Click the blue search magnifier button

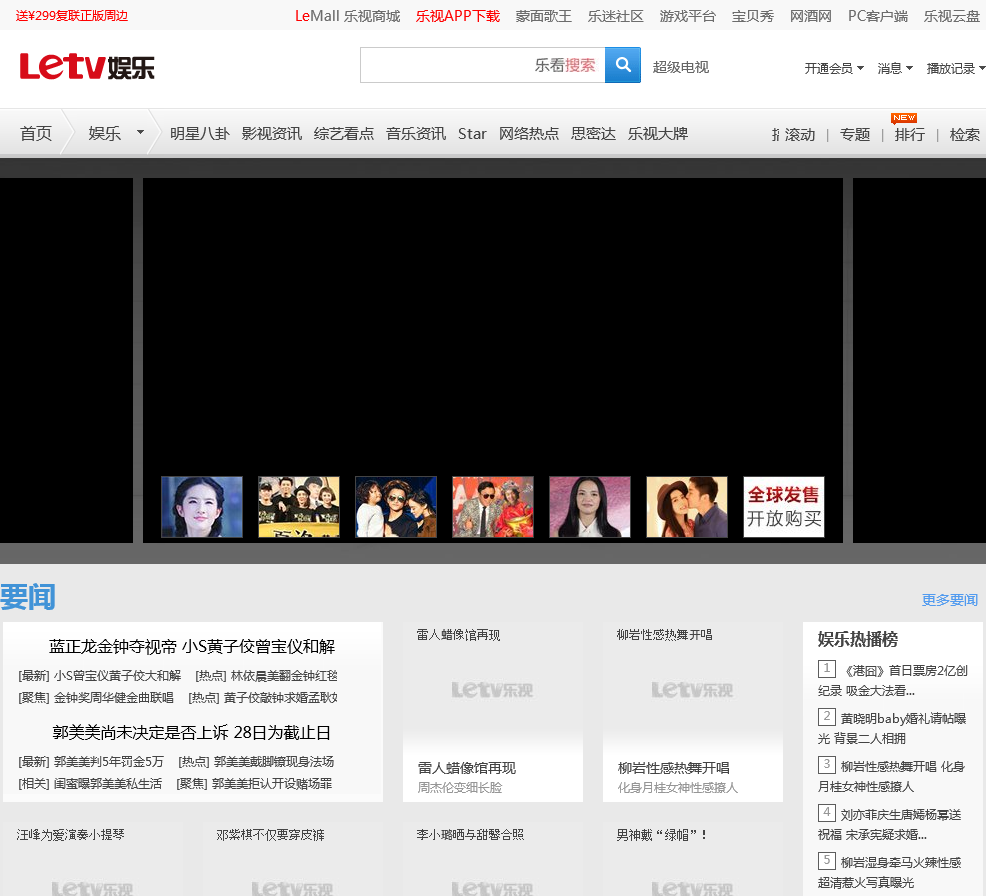tap(623, 65)
